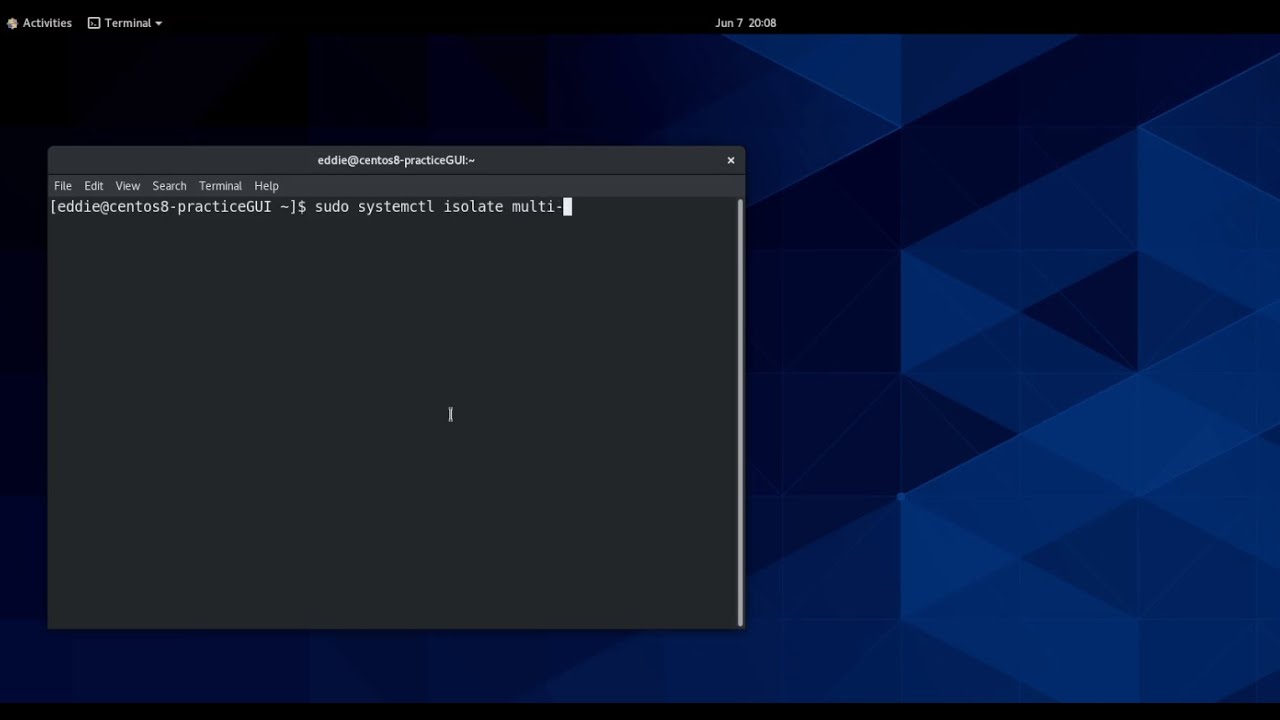Open the clock showing Jun 7 20:08
Image resolution: width=1280 pixels, height=720 pixels.
(x=746, y=23)
